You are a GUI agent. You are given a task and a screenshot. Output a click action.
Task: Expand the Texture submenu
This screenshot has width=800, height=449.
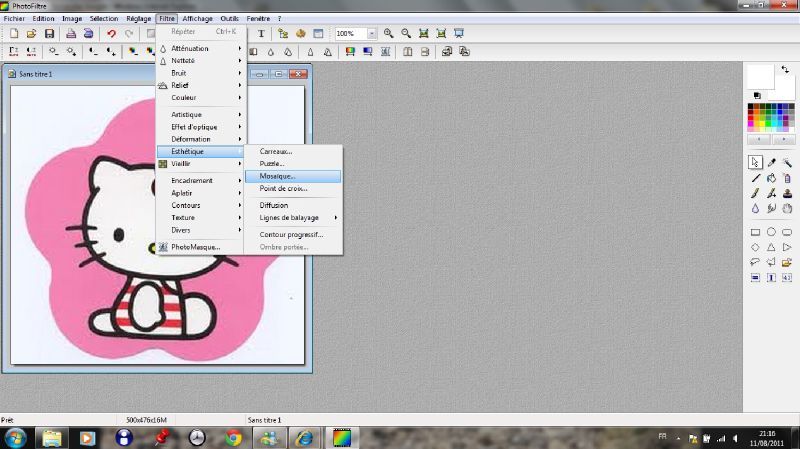pyautogui.click(x=202, y=218)
